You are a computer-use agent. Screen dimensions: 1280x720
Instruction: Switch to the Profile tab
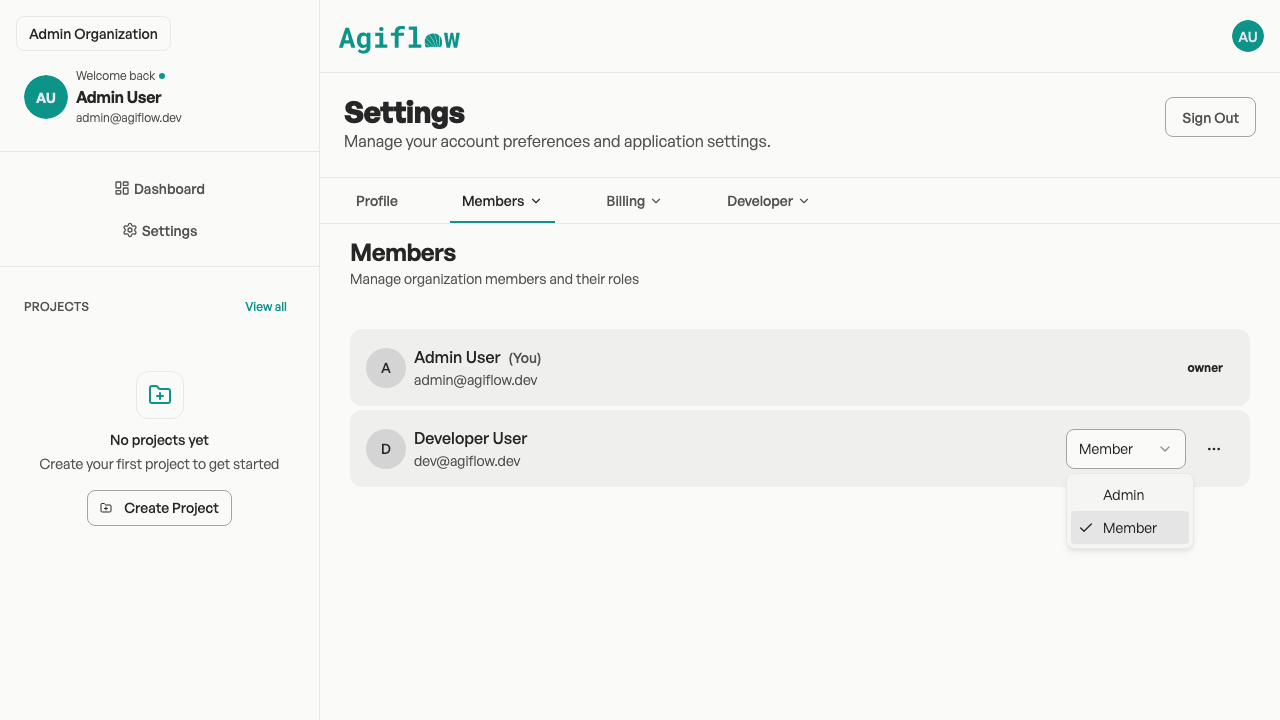pyautogui.click(x=377, y=201)
